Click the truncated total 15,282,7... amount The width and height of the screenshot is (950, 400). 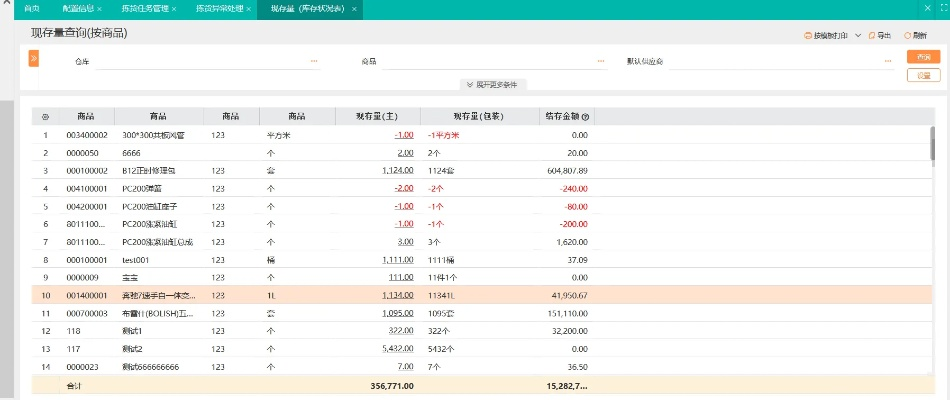566,385
